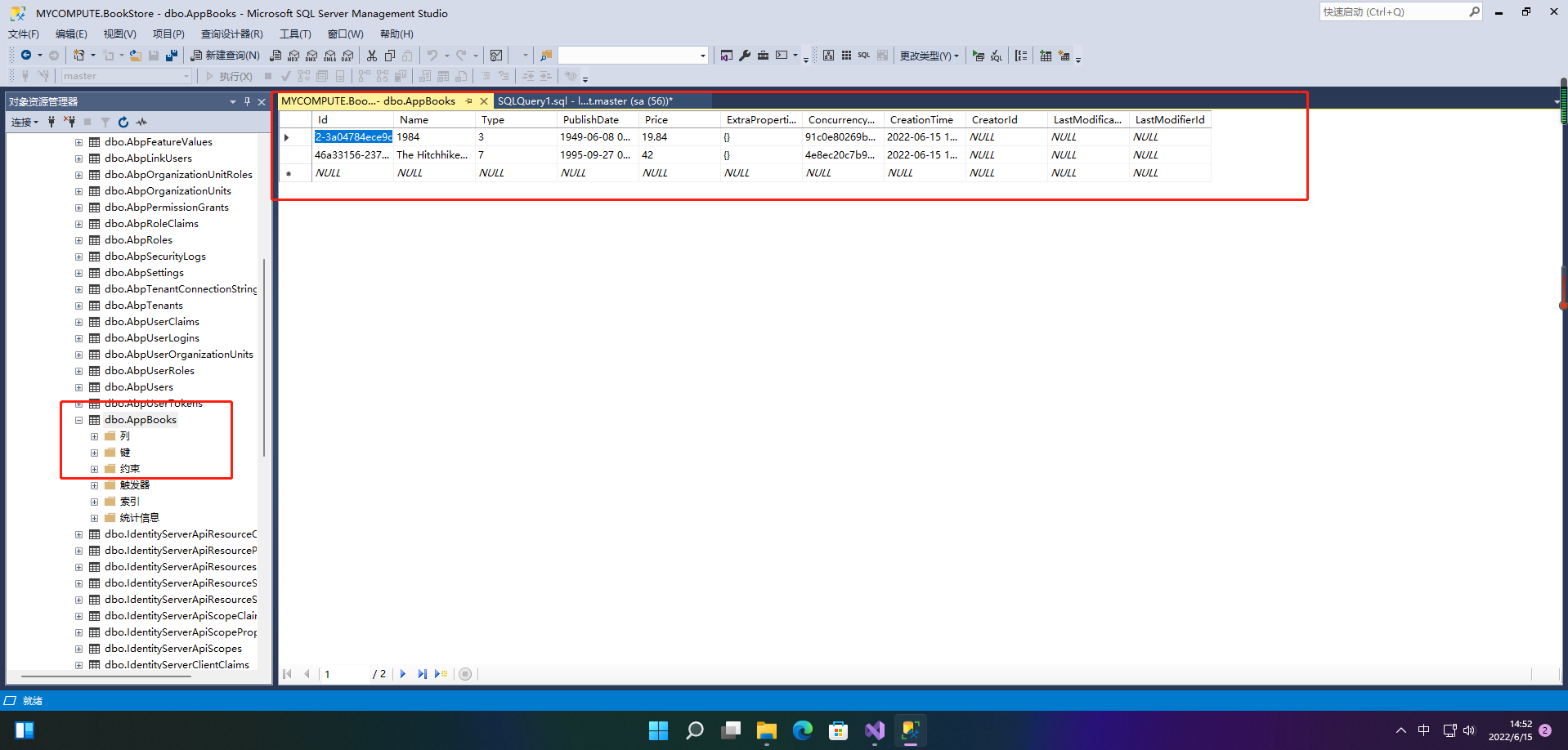
Task: Click the cell containing 'The Hitchhike...'
Action: tap(434, 154)
